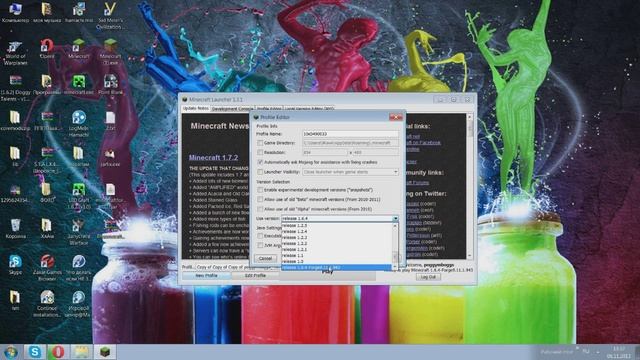The image size is (640, 360).
Task: Enable experimental development versions (snapshots)
Action: click(260, 190)
